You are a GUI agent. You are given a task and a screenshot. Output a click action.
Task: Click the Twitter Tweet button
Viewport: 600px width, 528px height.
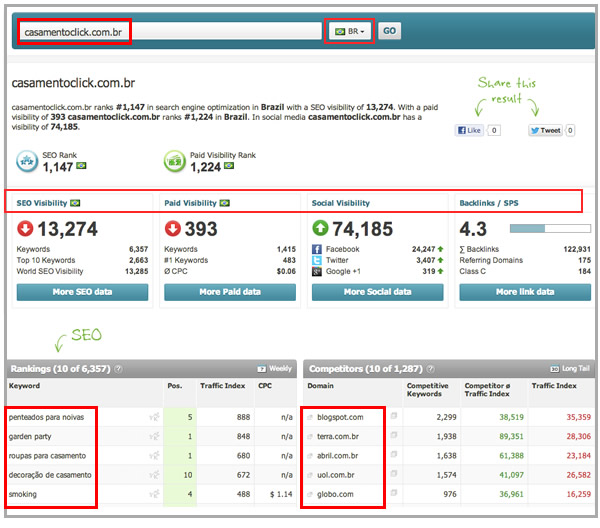pos(545,130)
